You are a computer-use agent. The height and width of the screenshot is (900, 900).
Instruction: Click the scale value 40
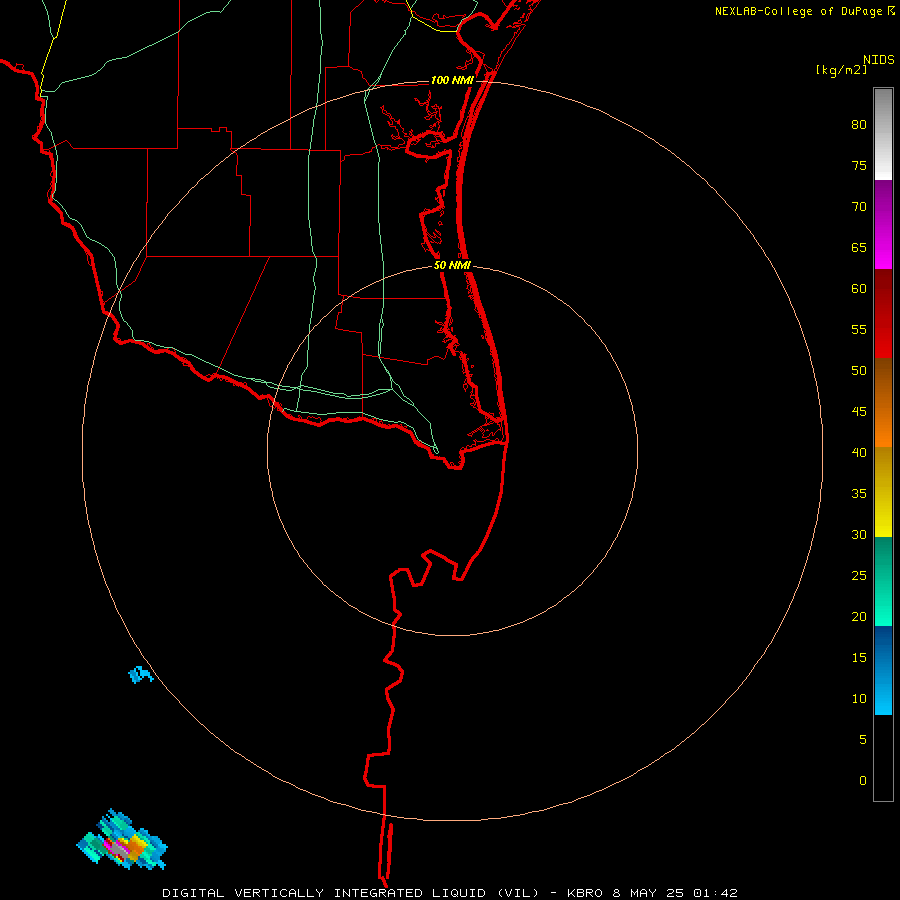coord(859,453)
